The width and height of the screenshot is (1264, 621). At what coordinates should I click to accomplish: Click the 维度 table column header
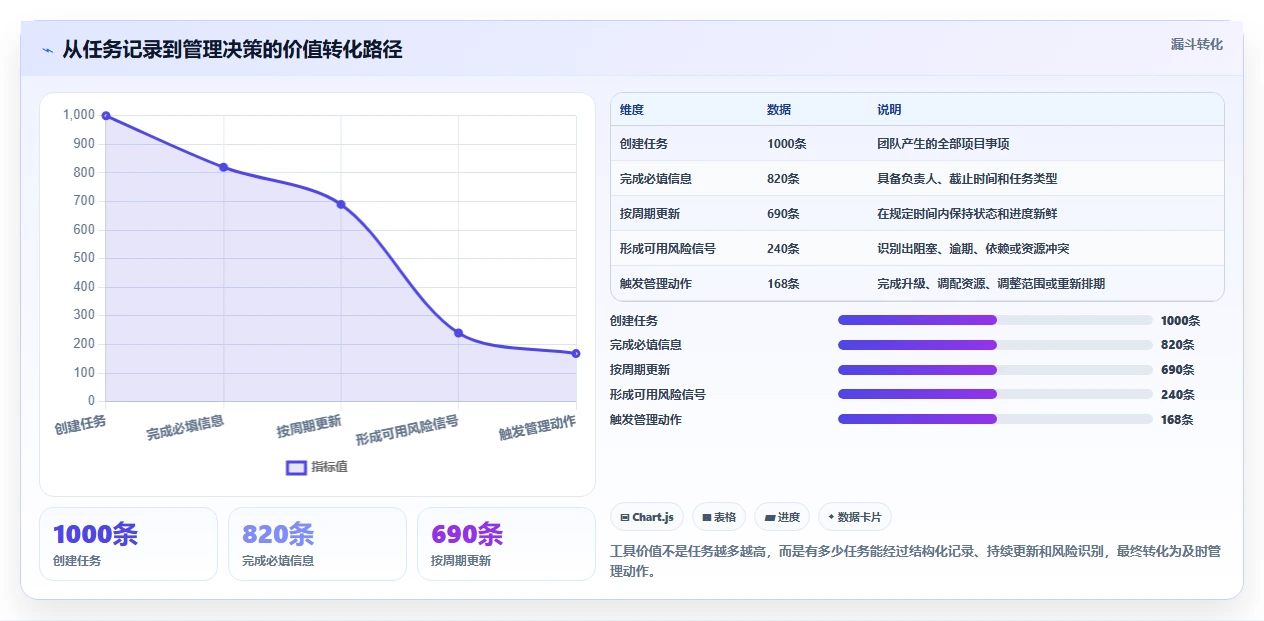tap(632, 109)
